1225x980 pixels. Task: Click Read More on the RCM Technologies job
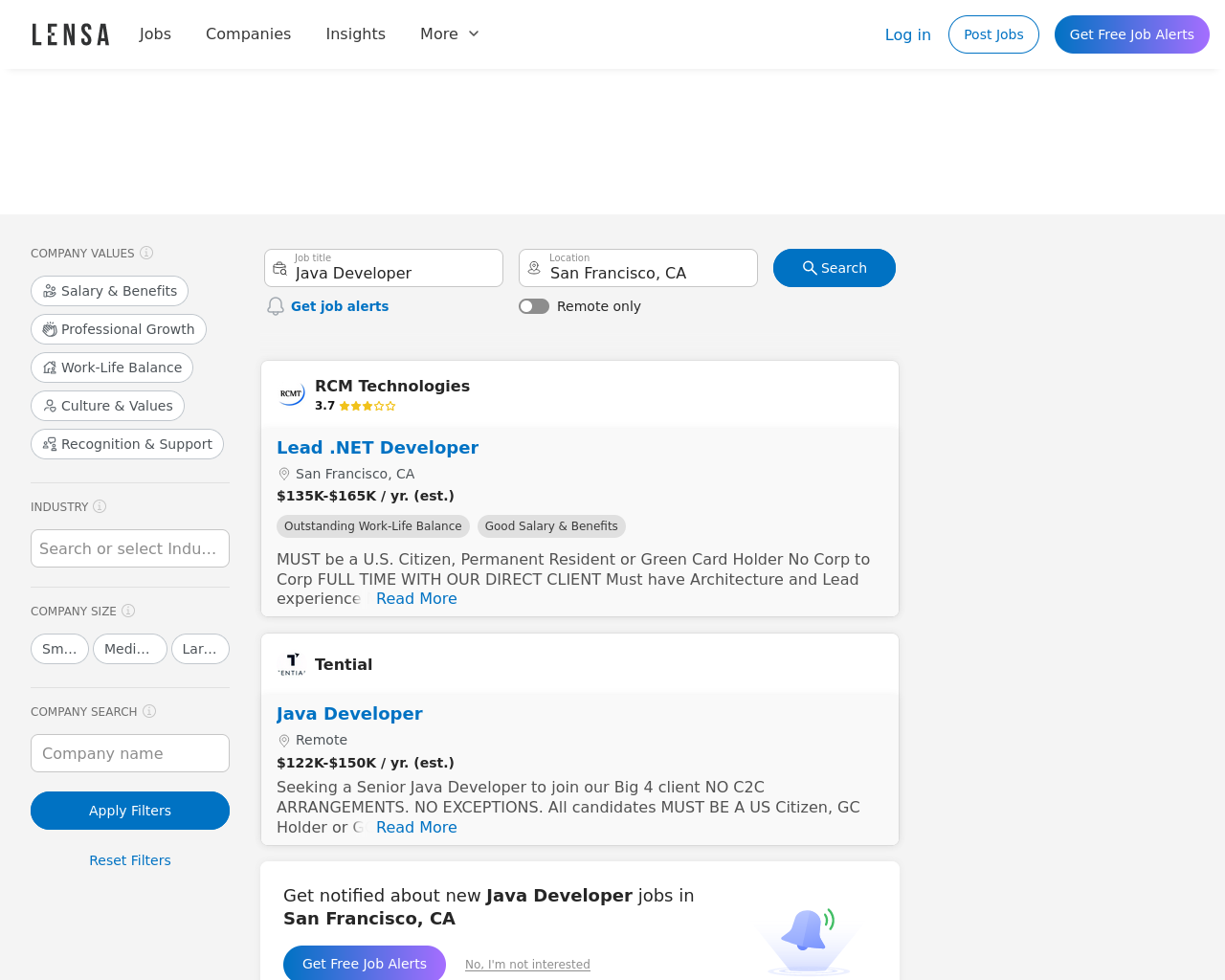pyautogui.click(x=416, y=598)
